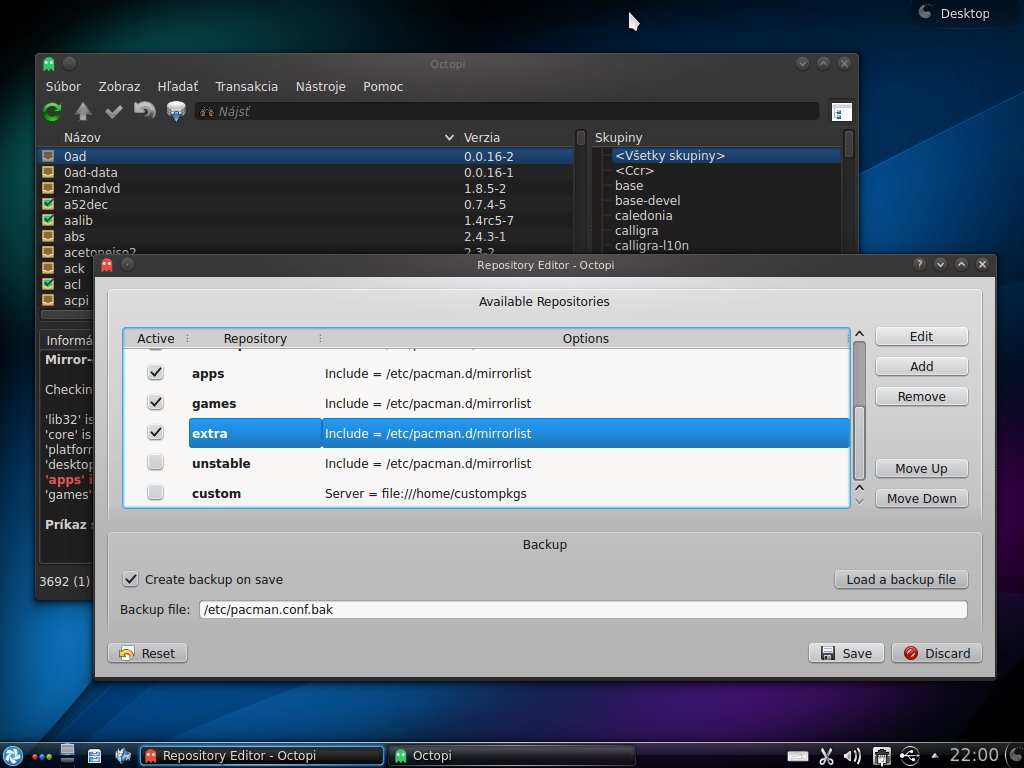1024x768 pixels.
Task: Click the show desktop icon in taskbar
Action: [67, 754]
